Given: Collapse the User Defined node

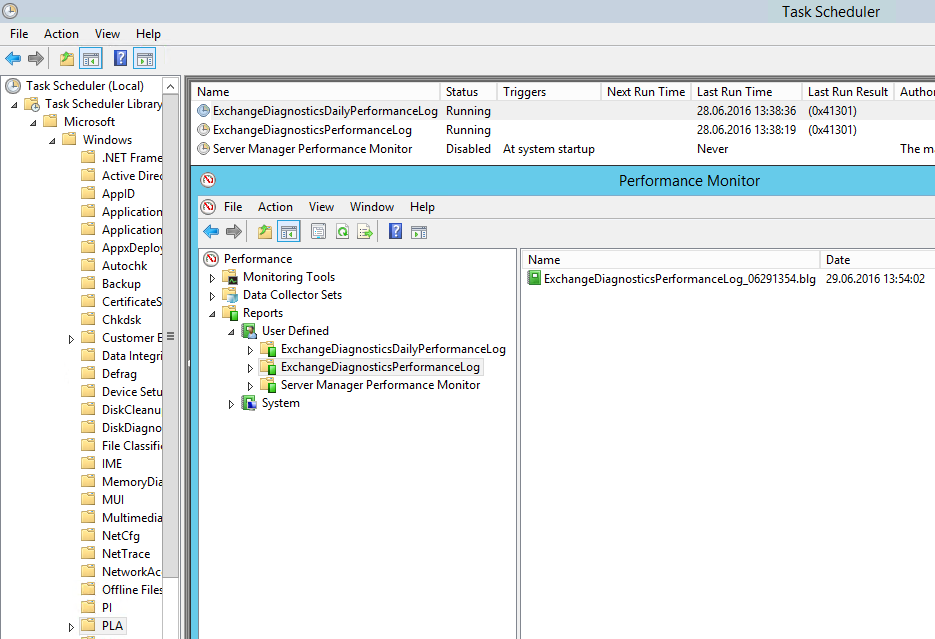Looking at the screenshot, I should tap(231, 332).
